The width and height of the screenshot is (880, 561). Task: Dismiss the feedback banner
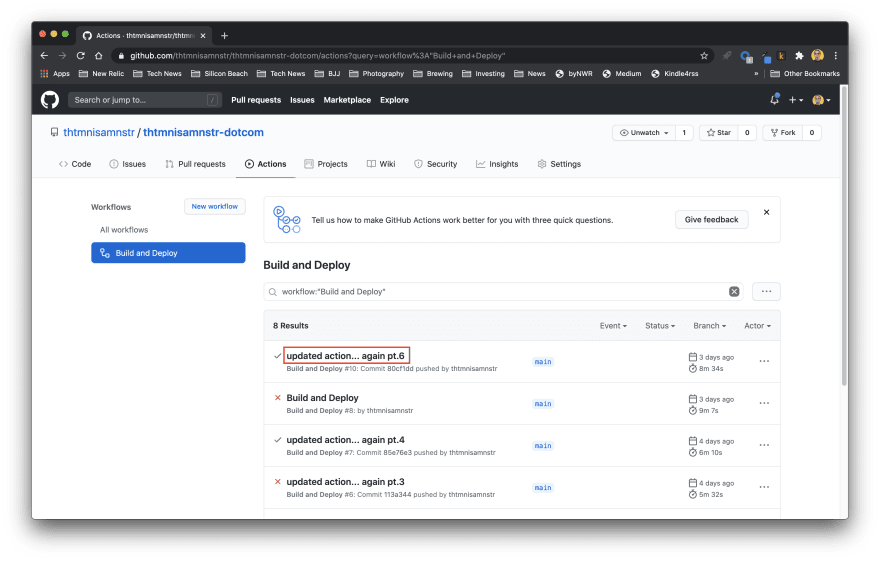(767, 212)
